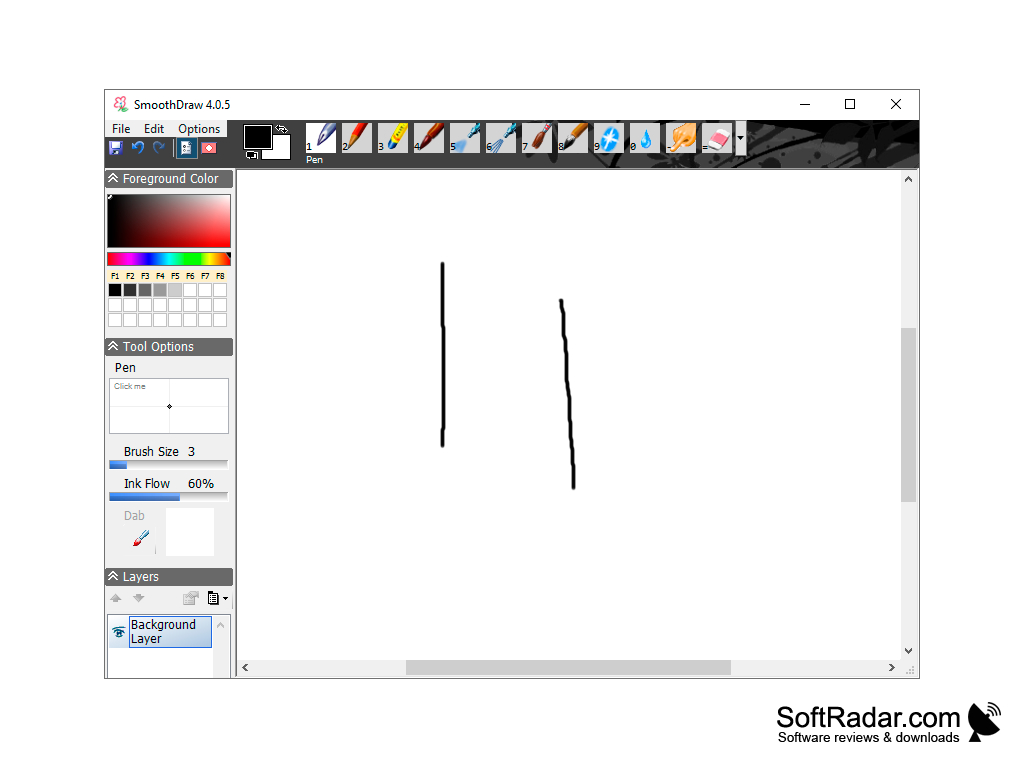Click the horizontal scroll left arrow
Image resolution: width=1024 pixels, height=768 pixels.
point(246,667)
